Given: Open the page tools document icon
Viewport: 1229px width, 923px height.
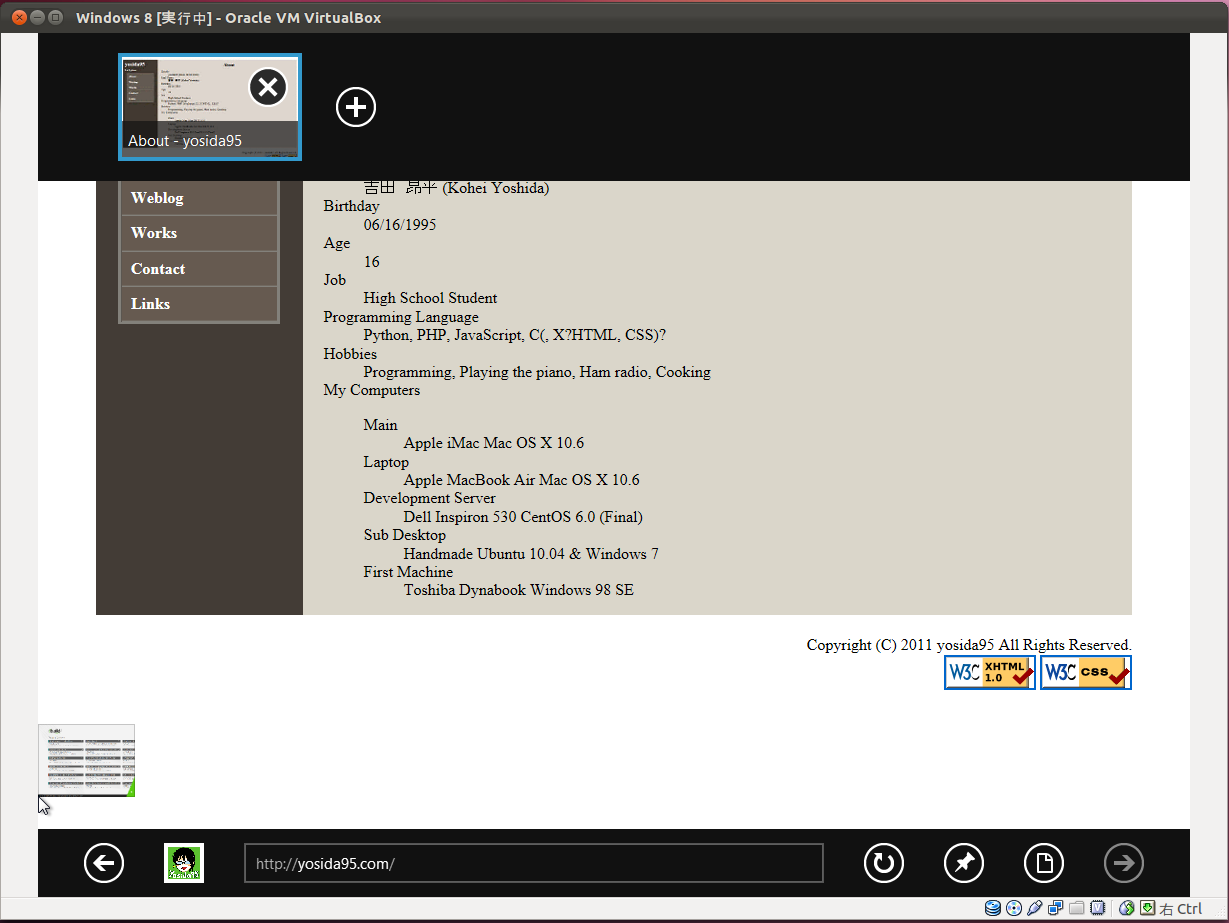Looking at the screenshot, I should pyautogui.click(x=1044, y=863).
